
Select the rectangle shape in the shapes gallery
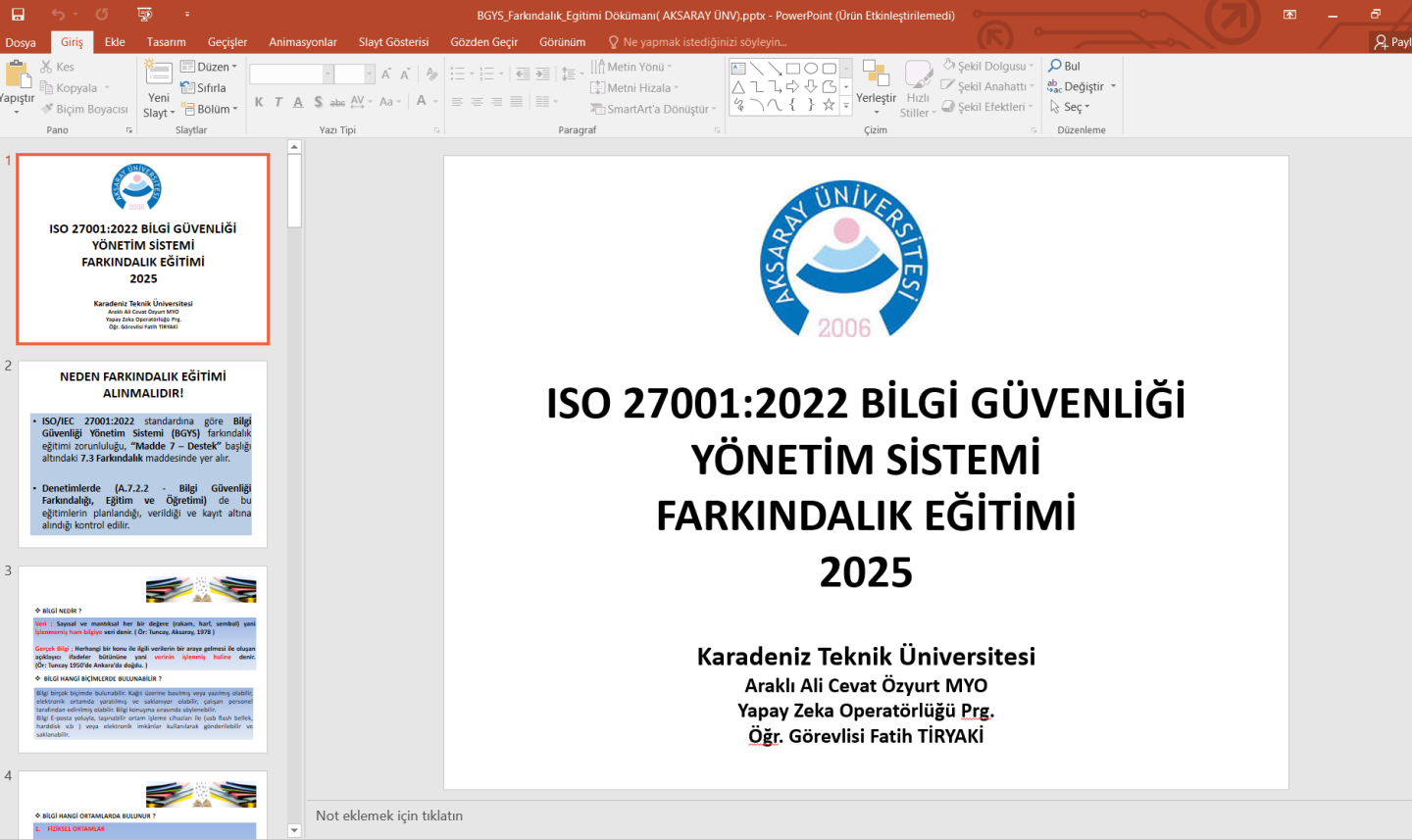(793, 69)
